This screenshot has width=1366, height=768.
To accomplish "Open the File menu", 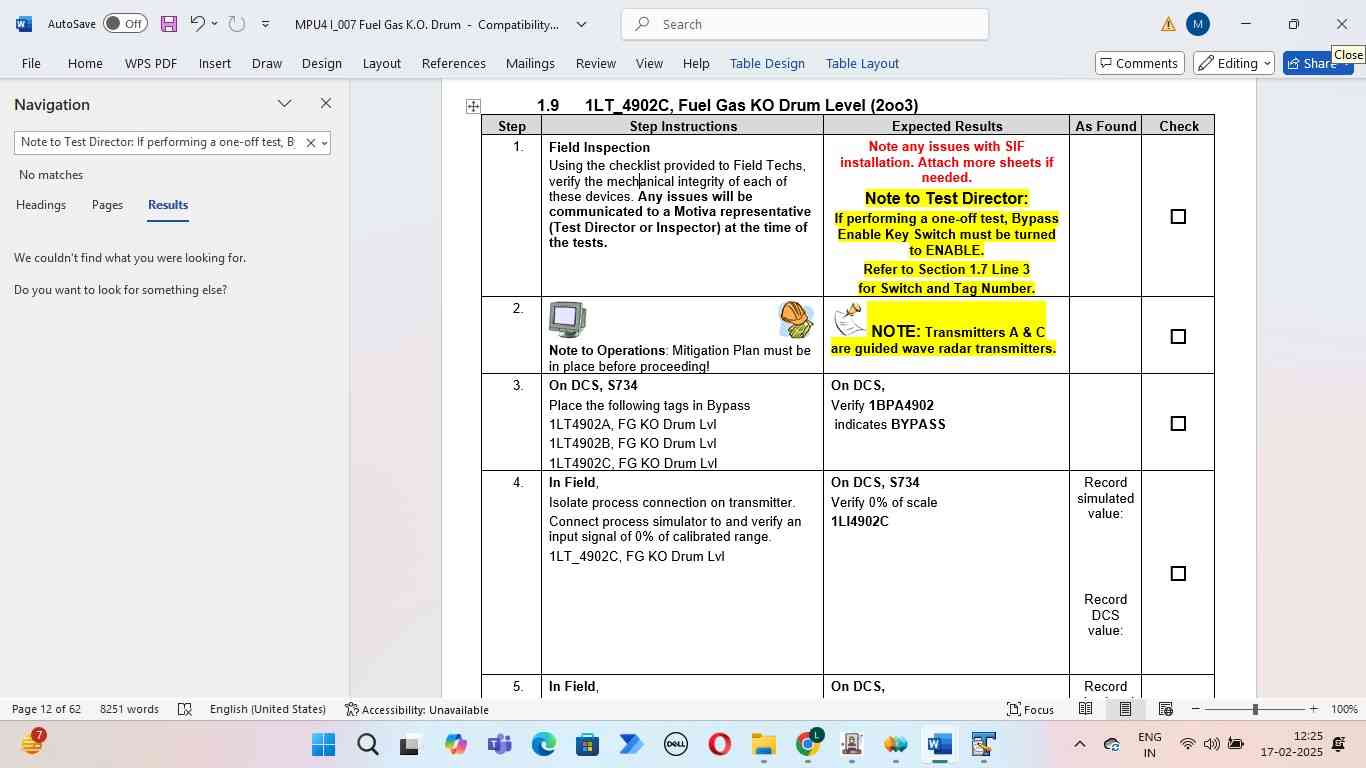I will 31,63.
